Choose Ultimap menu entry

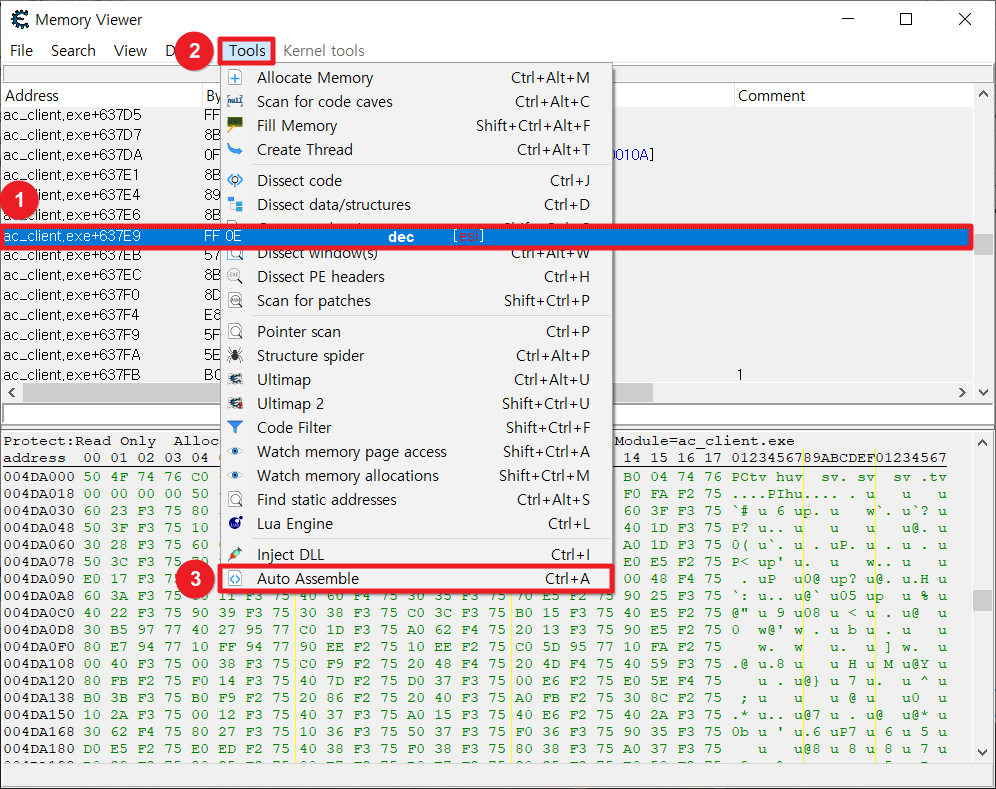[x=415, y=379]
